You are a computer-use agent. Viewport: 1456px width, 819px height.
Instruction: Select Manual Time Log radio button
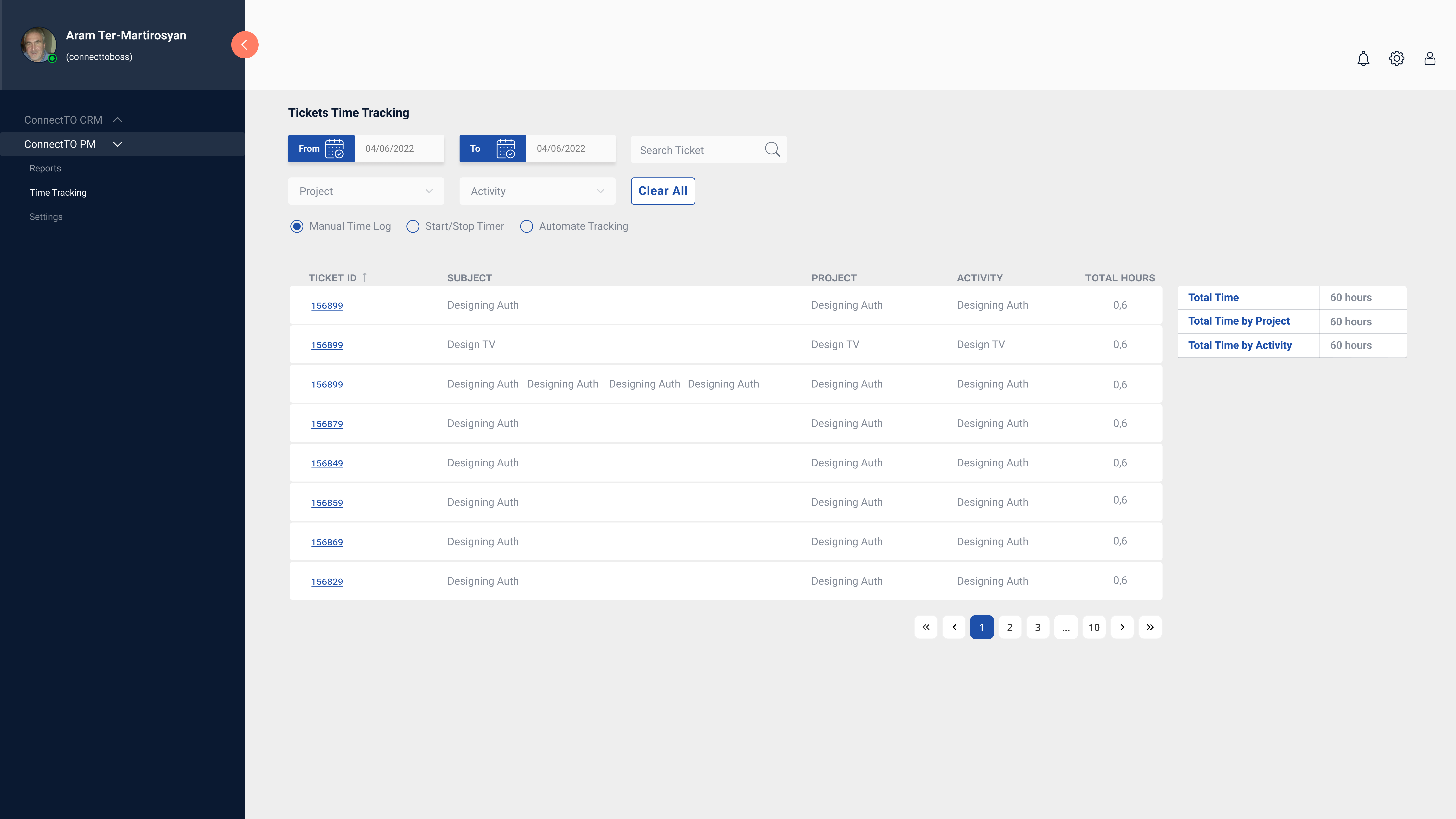pos(297,226)
